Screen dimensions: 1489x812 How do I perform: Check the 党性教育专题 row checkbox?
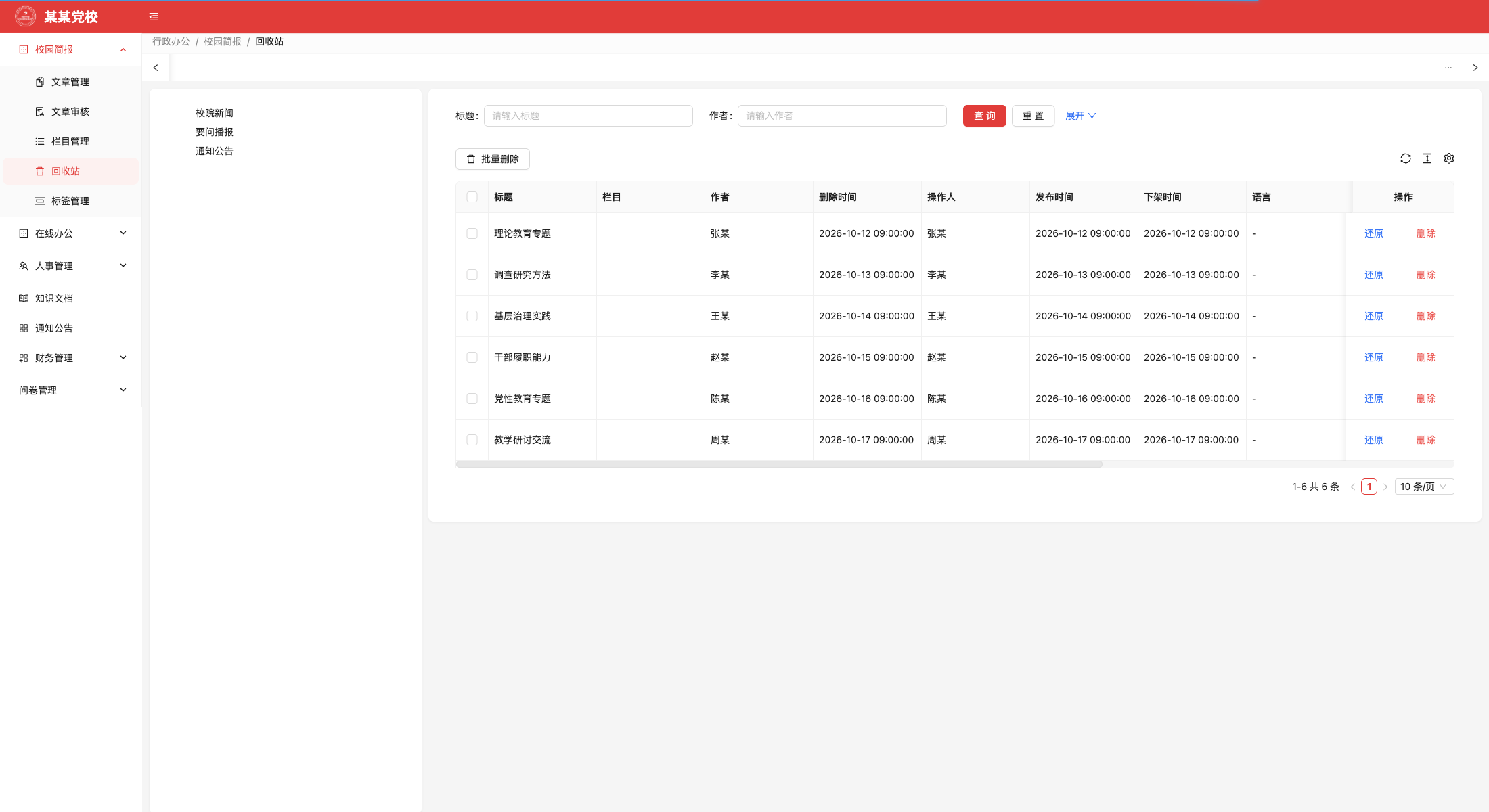click(x=472, y=399)
